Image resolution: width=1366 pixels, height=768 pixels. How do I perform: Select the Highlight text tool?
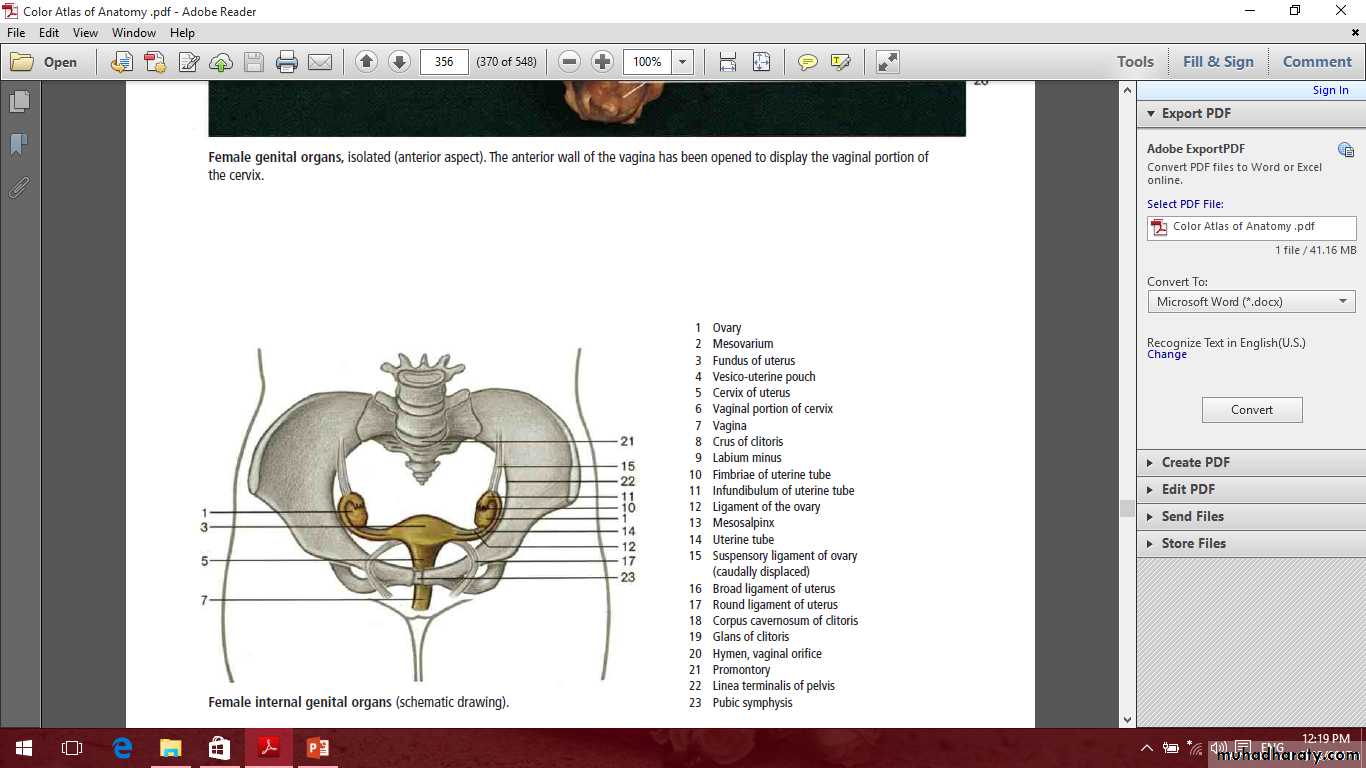pos(840,62)
